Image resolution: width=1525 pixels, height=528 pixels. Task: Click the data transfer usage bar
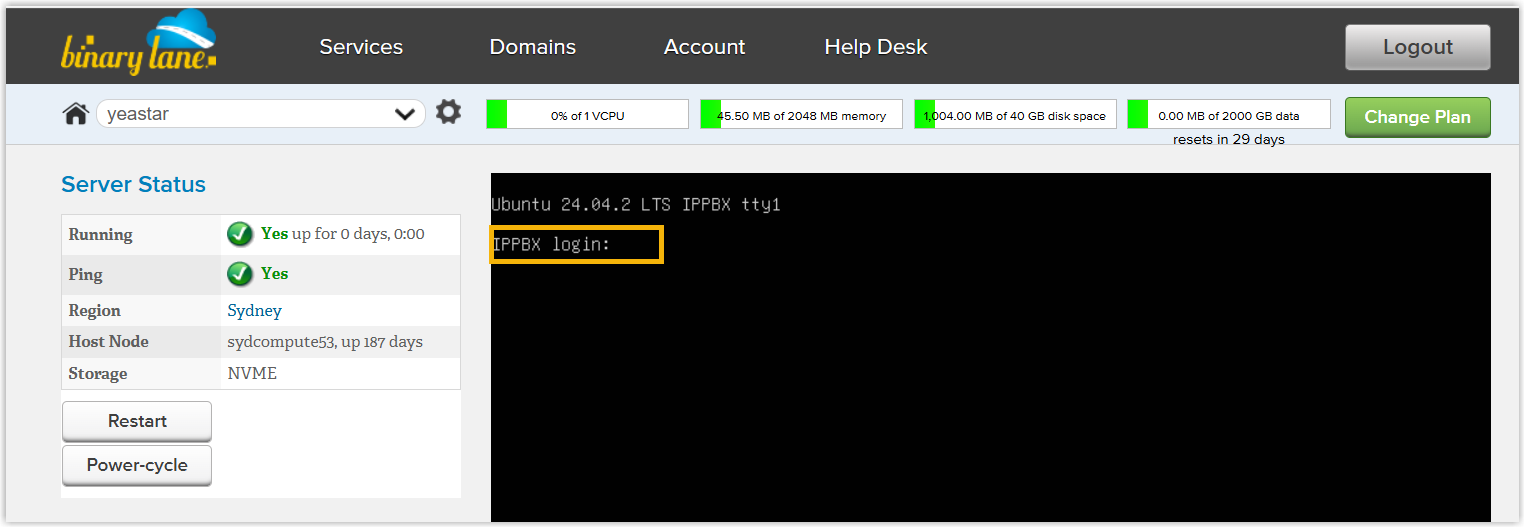point(1228,115)
